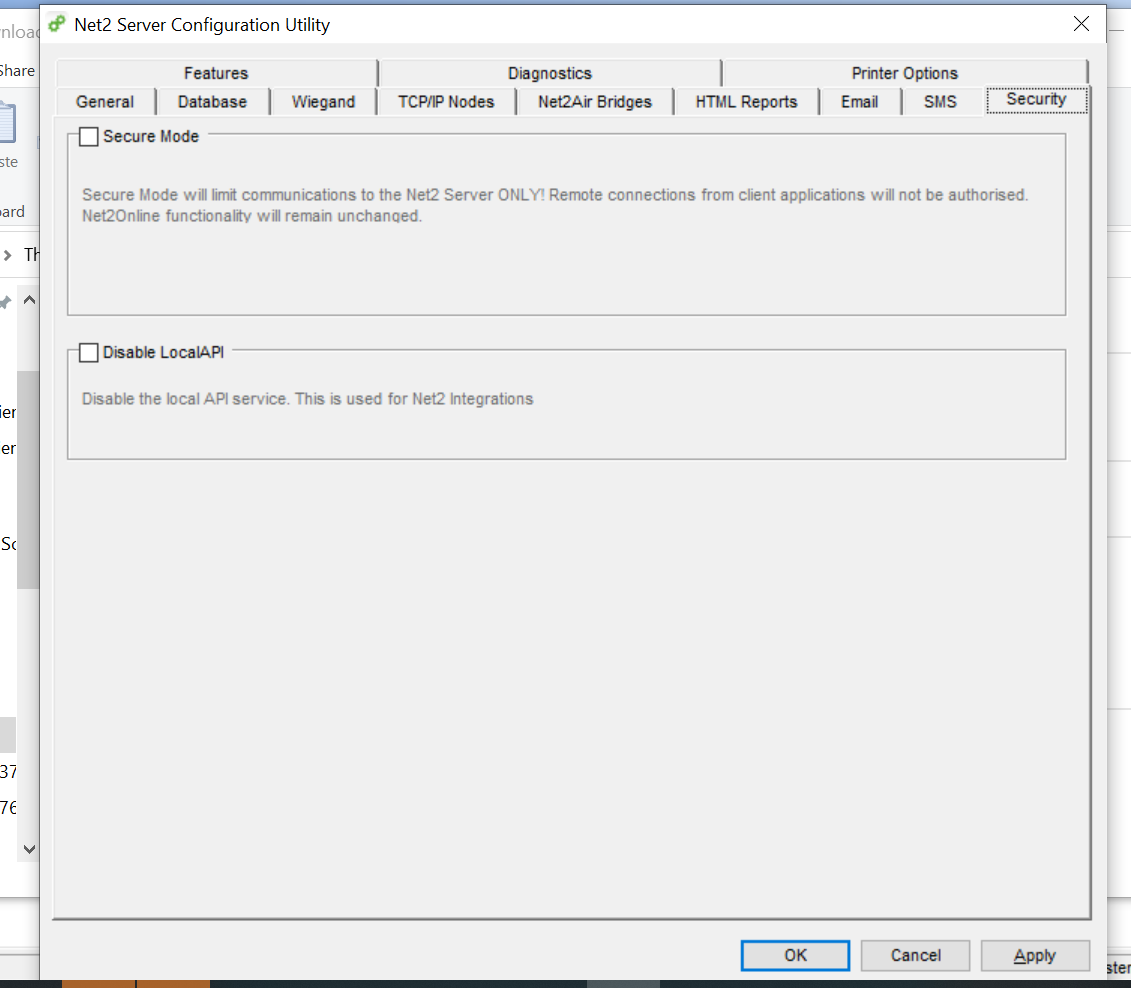The height and width of the screenshot is (988, 1131).
Task: Switch to the HTML Reports tab
Action: (x=746, y=102)
